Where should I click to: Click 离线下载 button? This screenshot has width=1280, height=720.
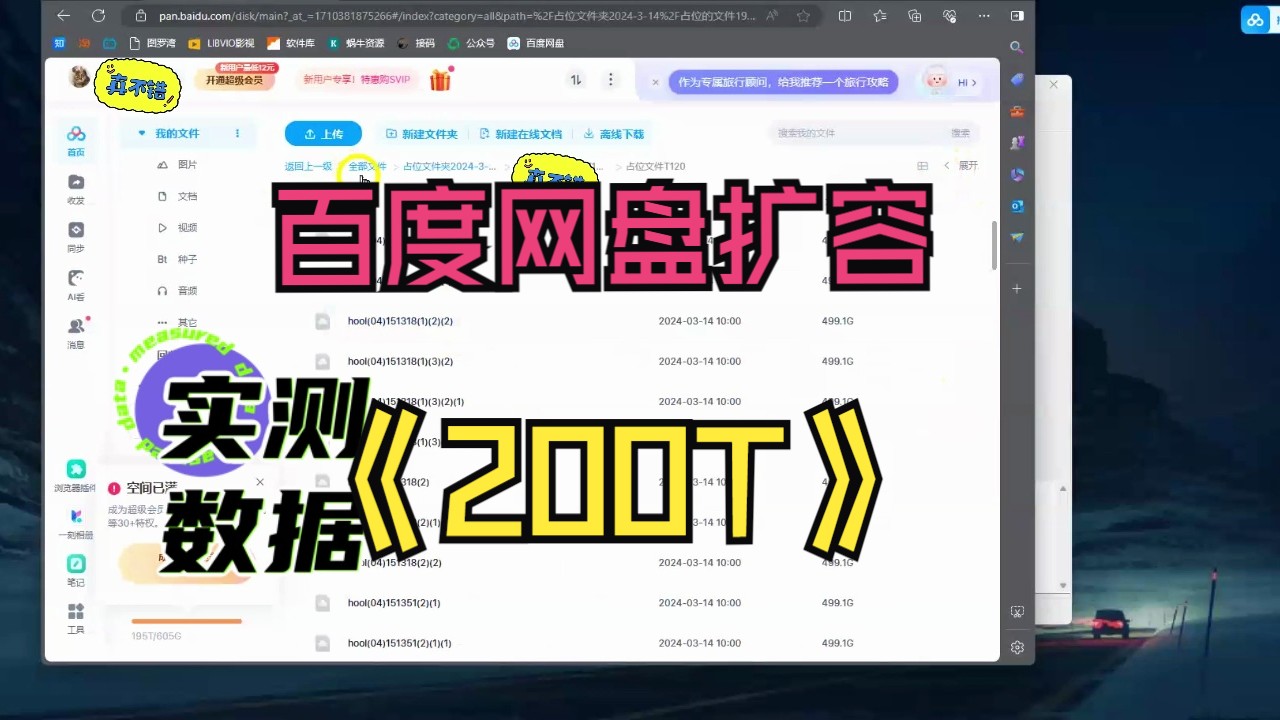614,134
